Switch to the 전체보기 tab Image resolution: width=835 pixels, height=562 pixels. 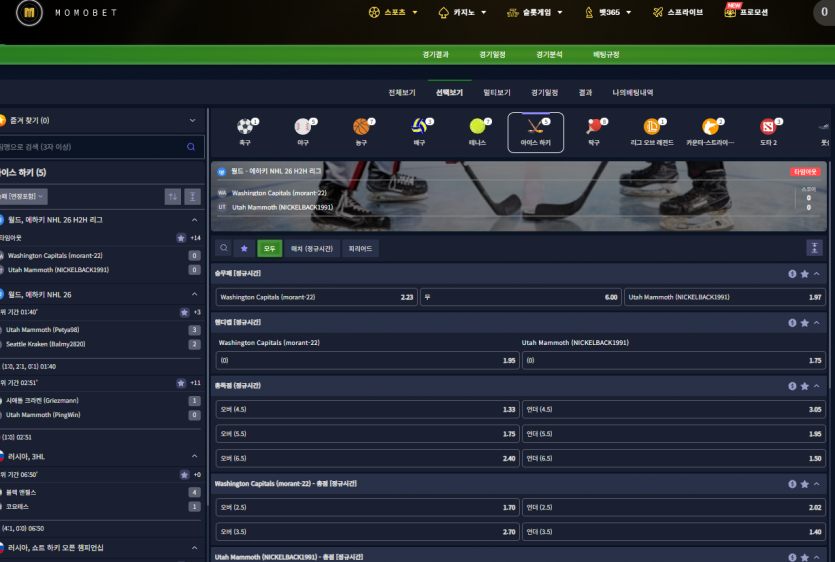tap(402, 93)
